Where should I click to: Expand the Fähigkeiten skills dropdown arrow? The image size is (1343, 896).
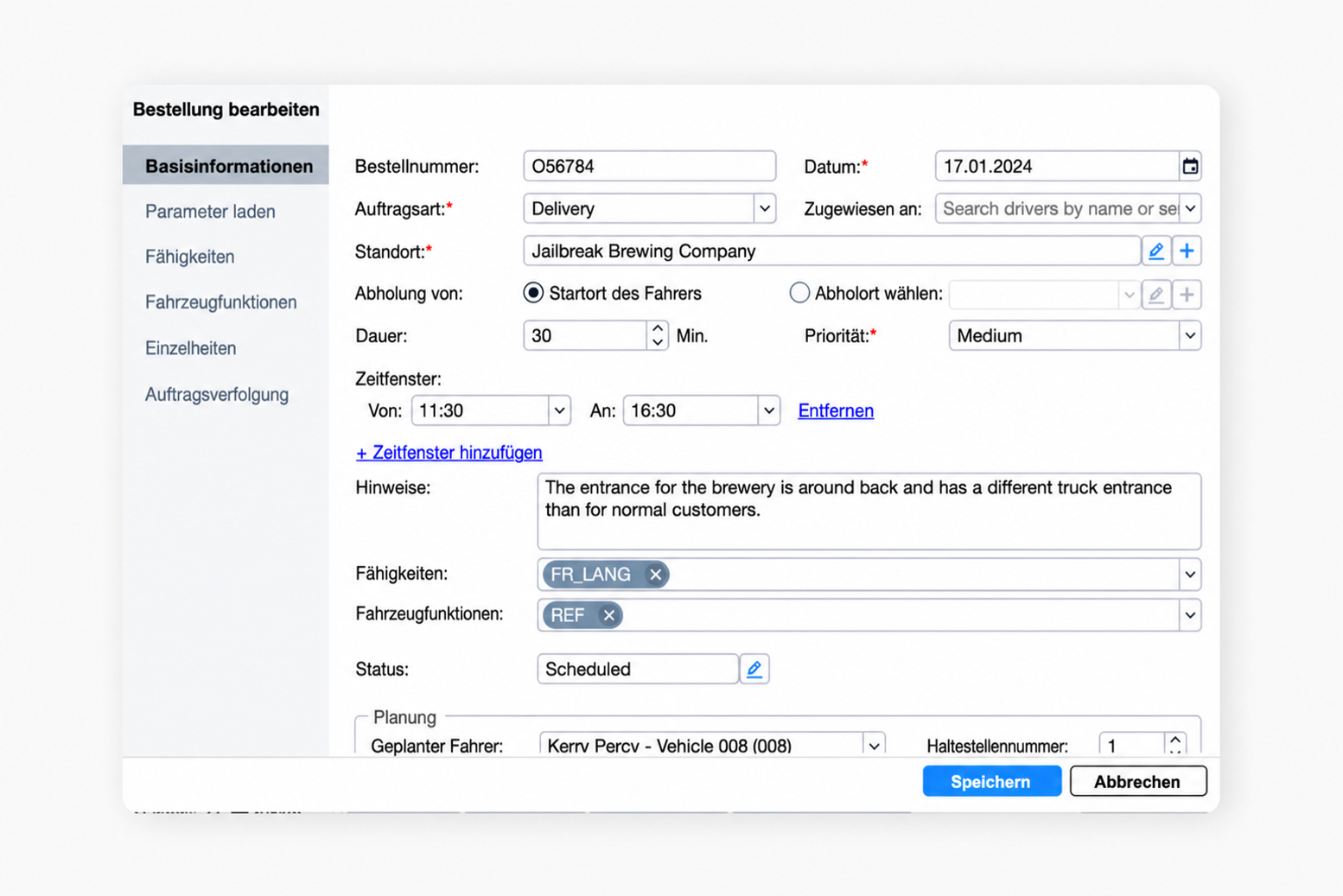coord(1190,575)
